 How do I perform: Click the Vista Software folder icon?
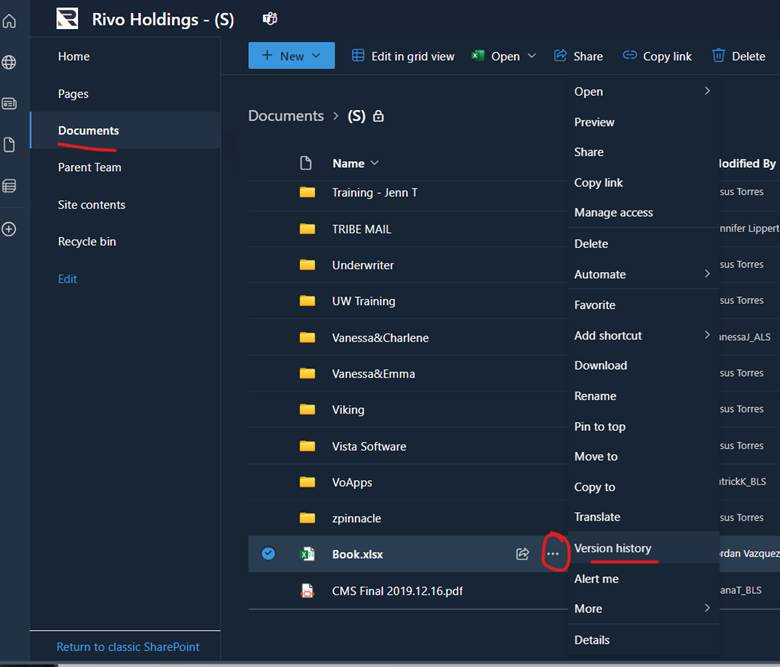307,446
